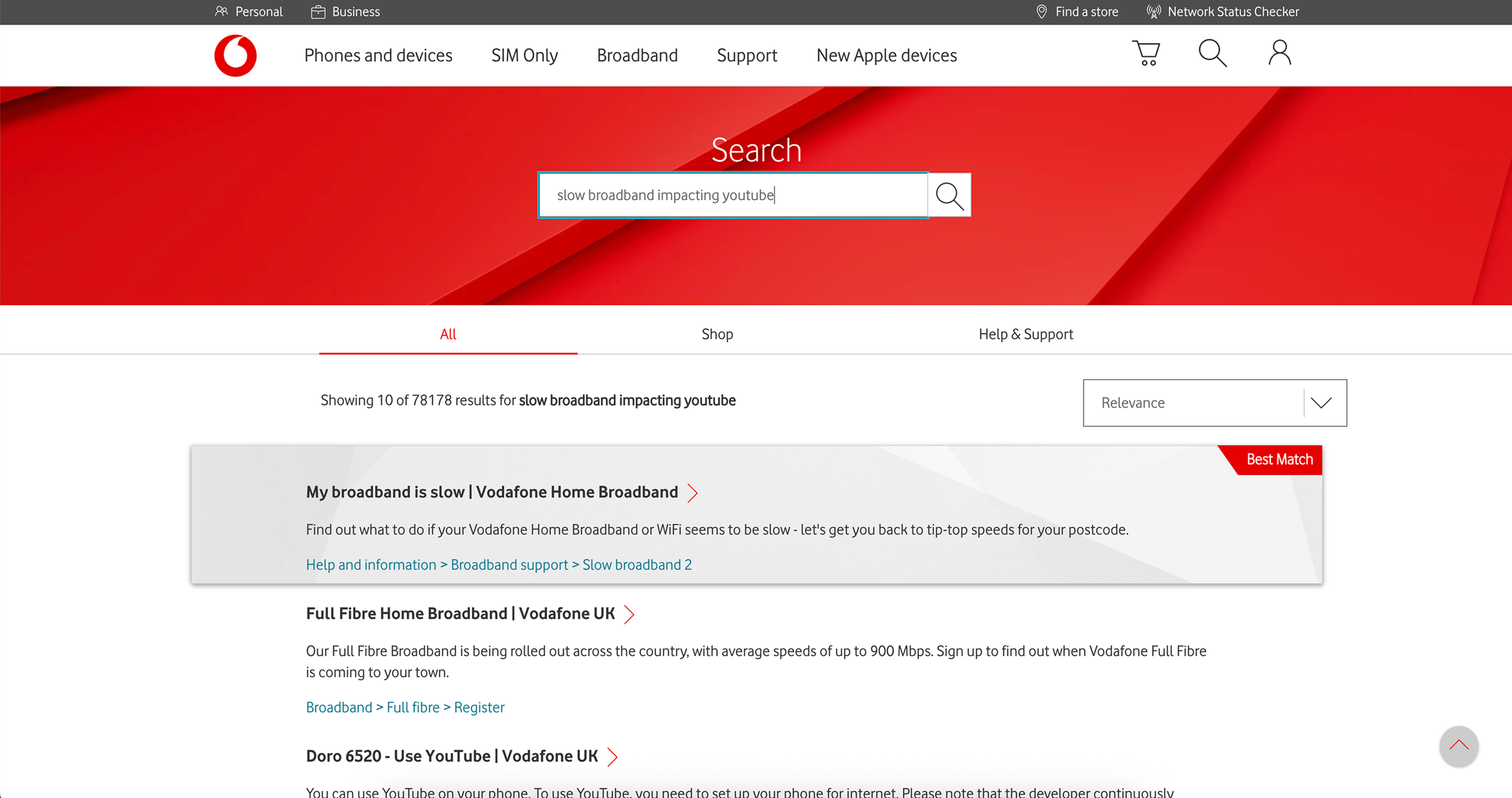Expand Phones and devices menu
Viewport: 1512px width, 798px height.
pos(378,56)
